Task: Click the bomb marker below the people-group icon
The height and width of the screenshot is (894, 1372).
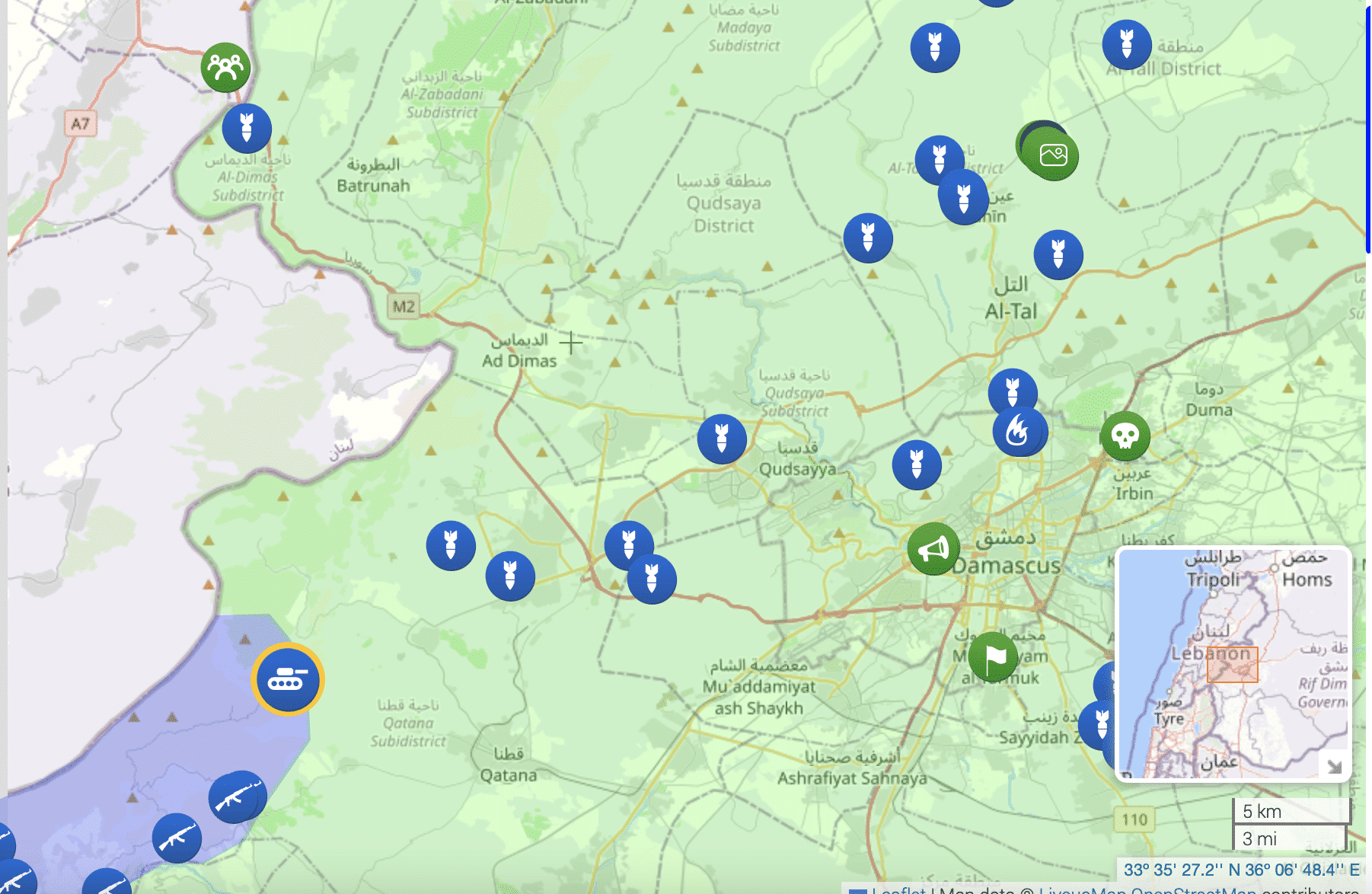Action: [x=247, y=128]
